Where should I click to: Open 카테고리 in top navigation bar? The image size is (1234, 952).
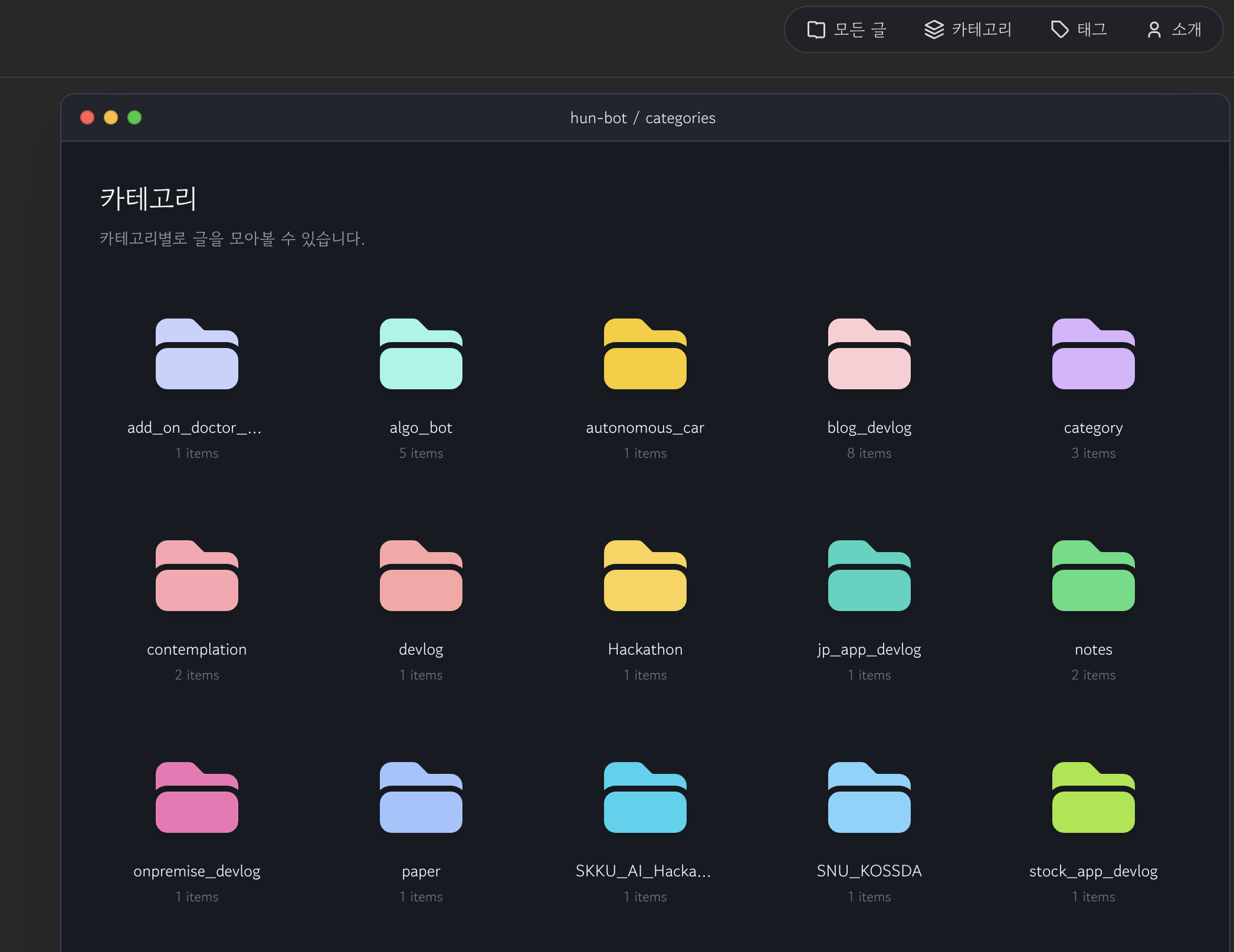[968, 29]
